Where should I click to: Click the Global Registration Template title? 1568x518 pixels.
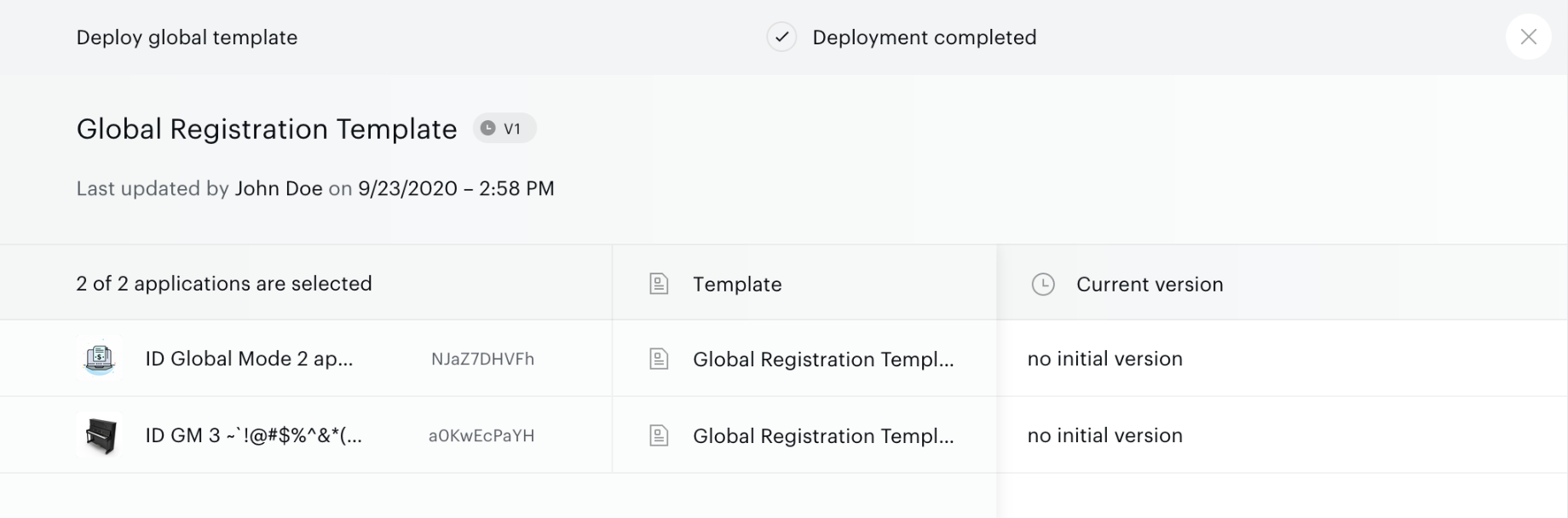point(267,129)
